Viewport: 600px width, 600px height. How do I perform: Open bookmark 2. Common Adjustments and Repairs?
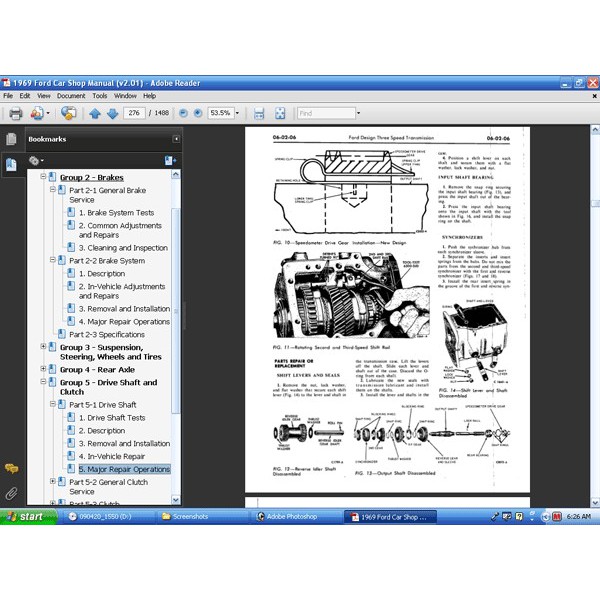[x=120, y=230]
